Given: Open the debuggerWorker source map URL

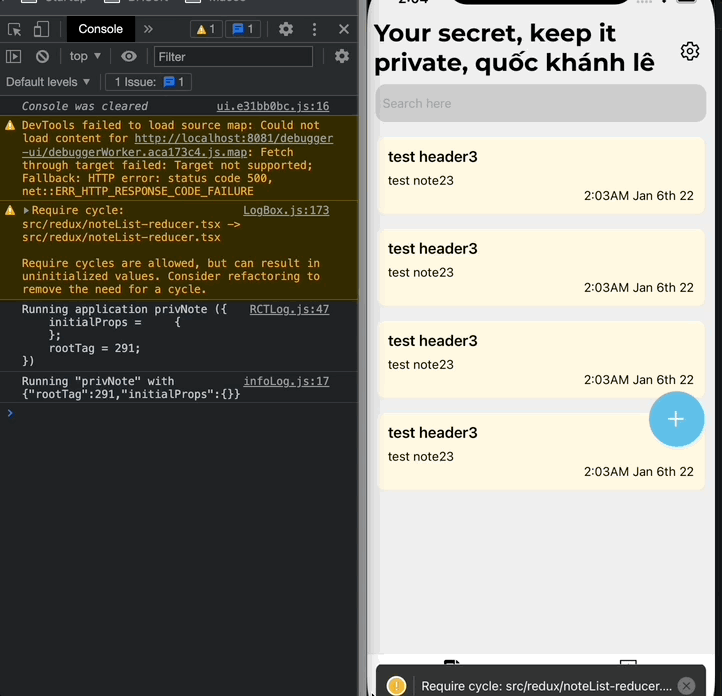Looking at the screenshot, I should click(177, 145).
